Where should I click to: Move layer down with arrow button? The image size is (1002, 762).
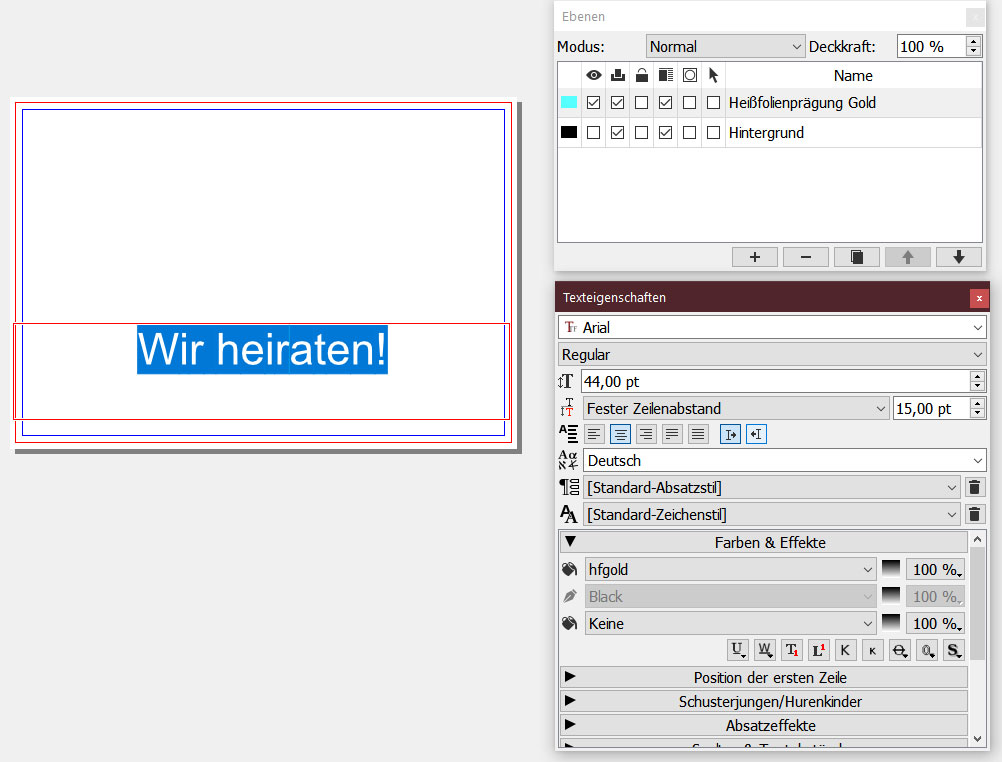tap(958, 257)
